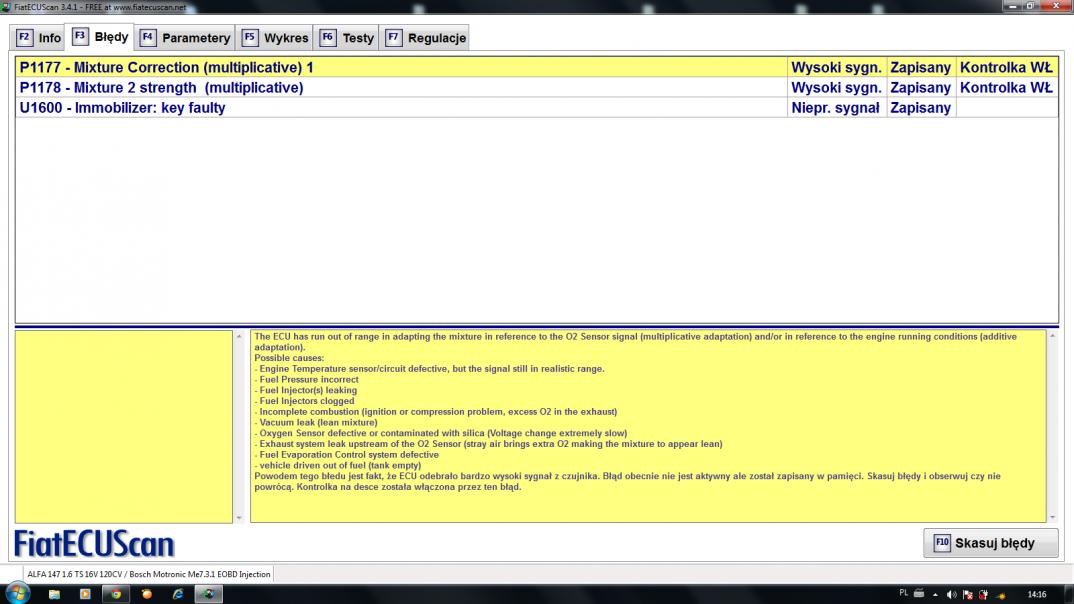The width and height of the screenshot is (1074, 604).
Task: Open the orange ball app in taskbar
Action: point(147,594)
